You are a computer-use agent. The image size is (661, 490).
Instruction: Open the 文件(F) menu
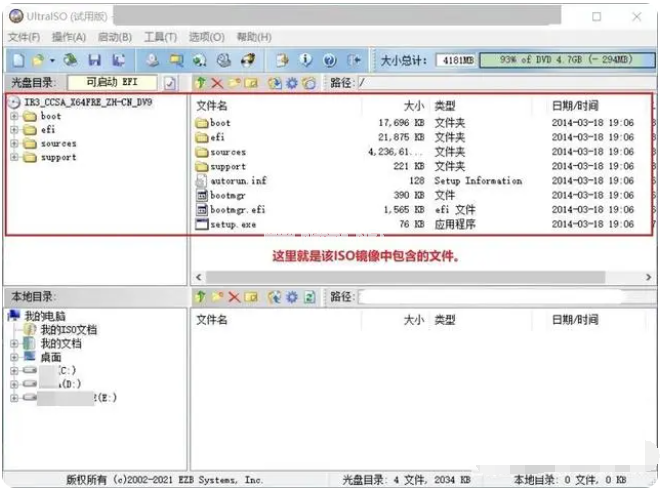[x=23, y=37]
